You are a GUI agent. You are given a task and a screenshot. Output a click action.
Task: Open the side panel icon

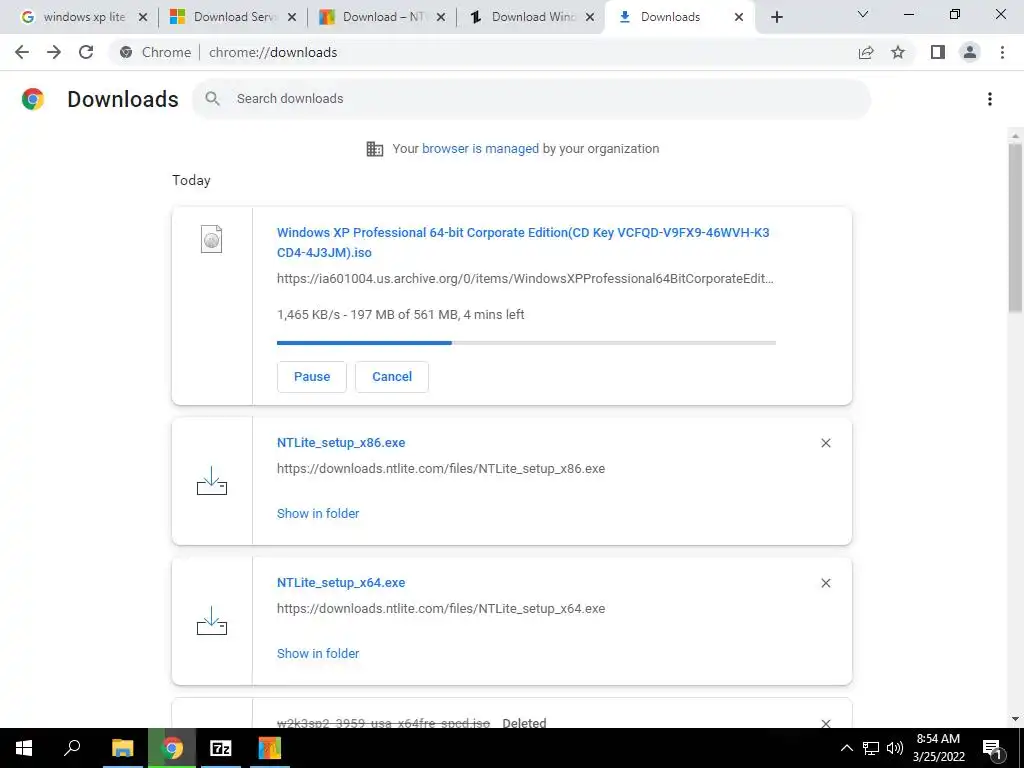coord(938,52)
